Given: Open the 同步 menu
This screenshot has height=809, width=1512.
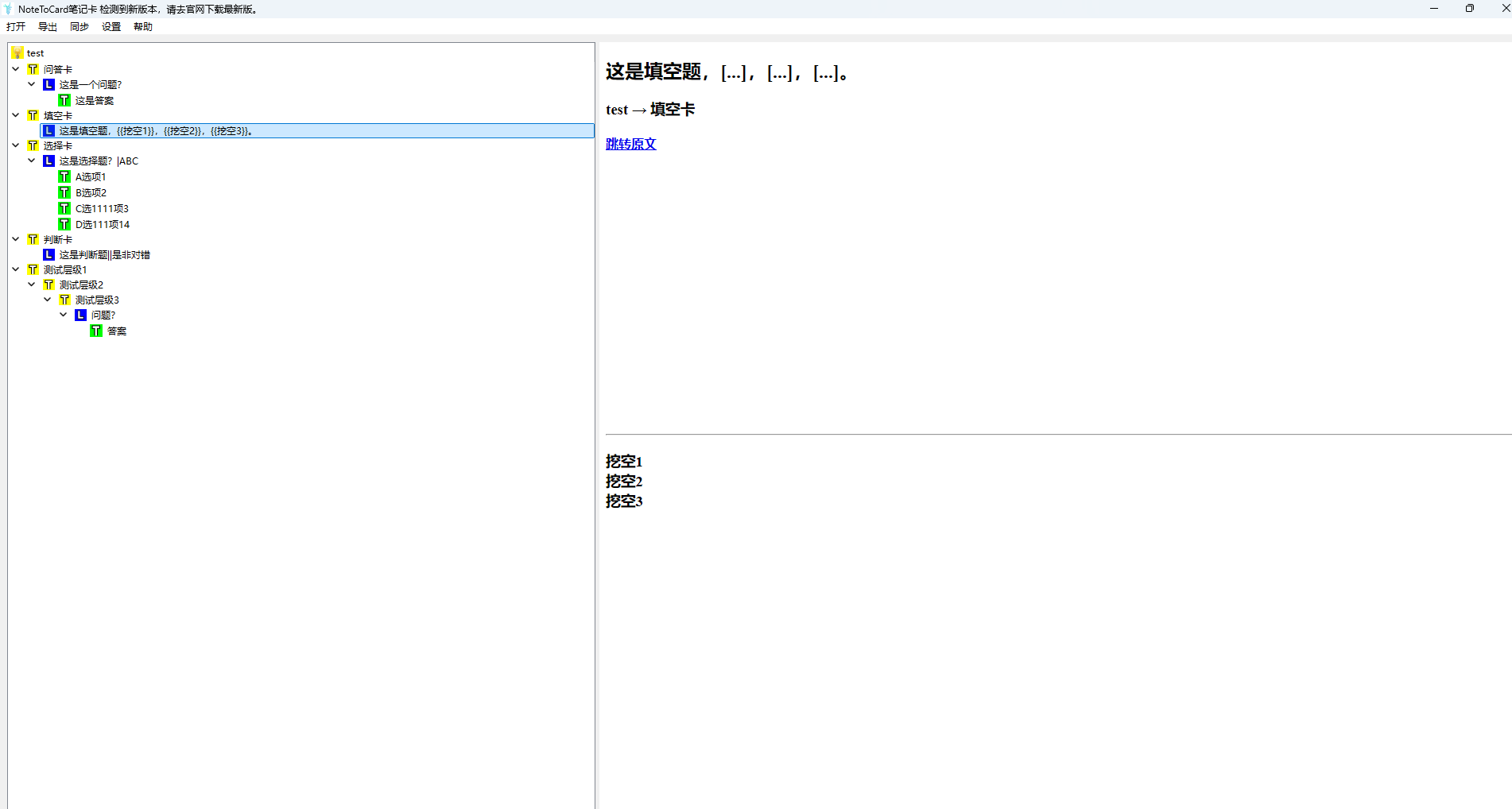Looking at the screenshot, I should tap(79, 27).
